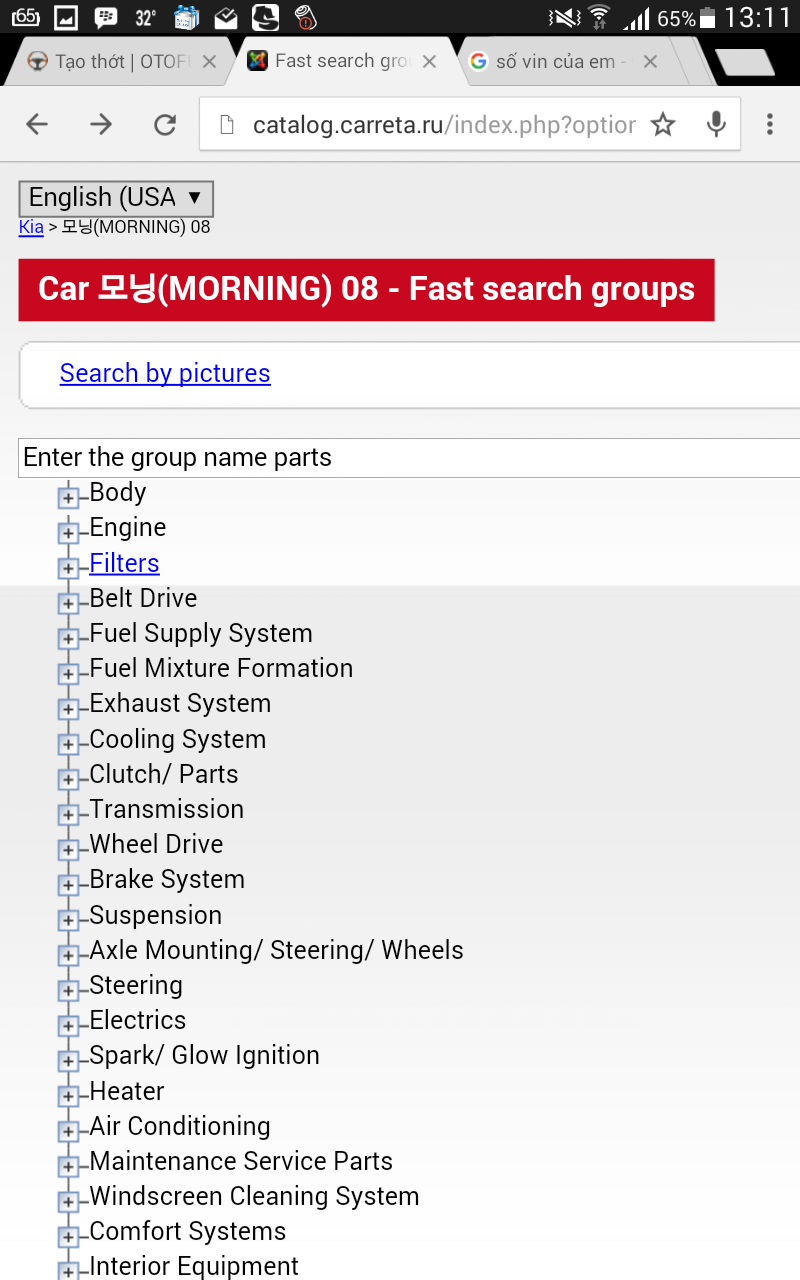The width and height of the screenshot is (800, 1280).
Task: Open the Filters link
Action: (x=124, y=563)
